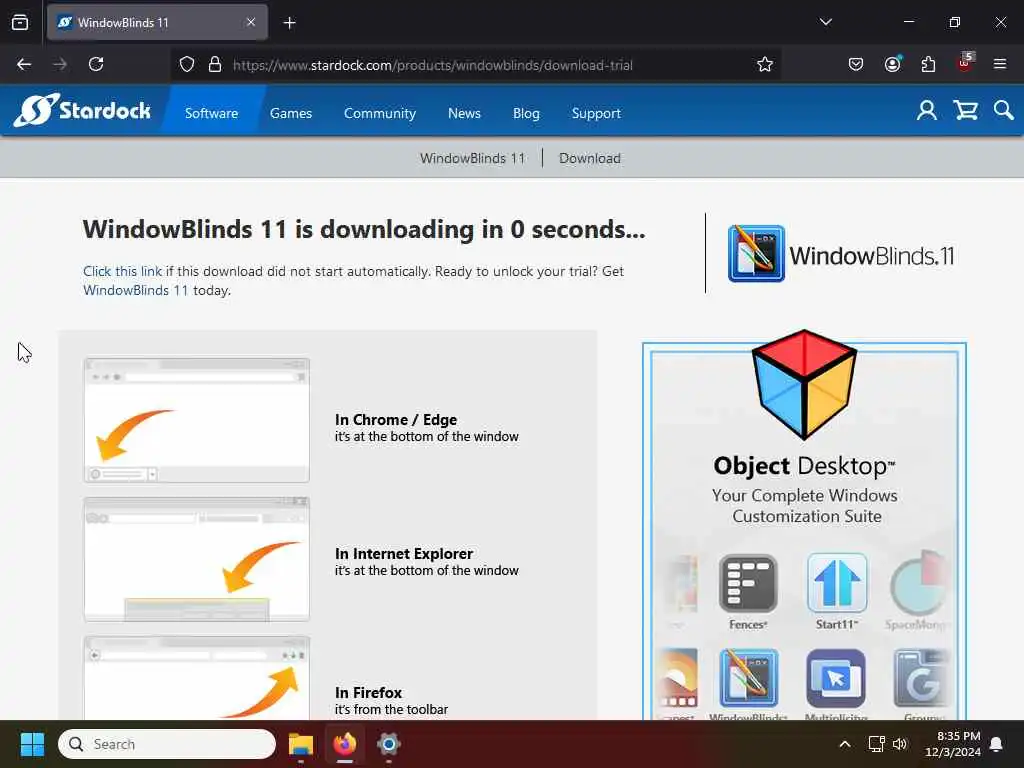
Task: Open the account user icon
Action: point(926,110)
